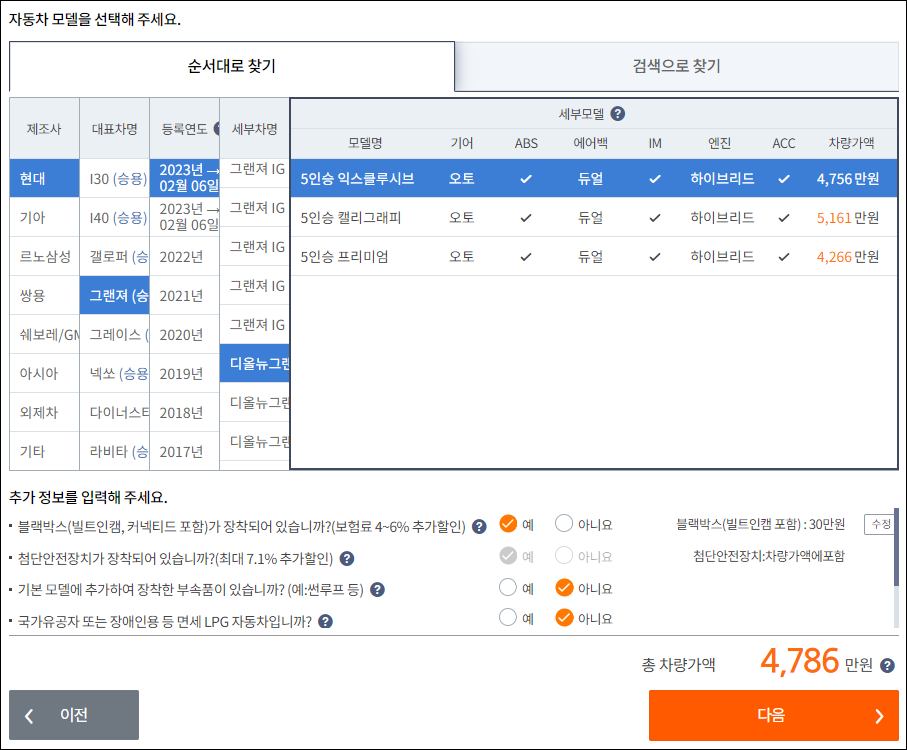Select 5인승 익스클루시브 model row
Image resolution: width=907 pixels, height=750 pixels.
(x=593, y=179)
